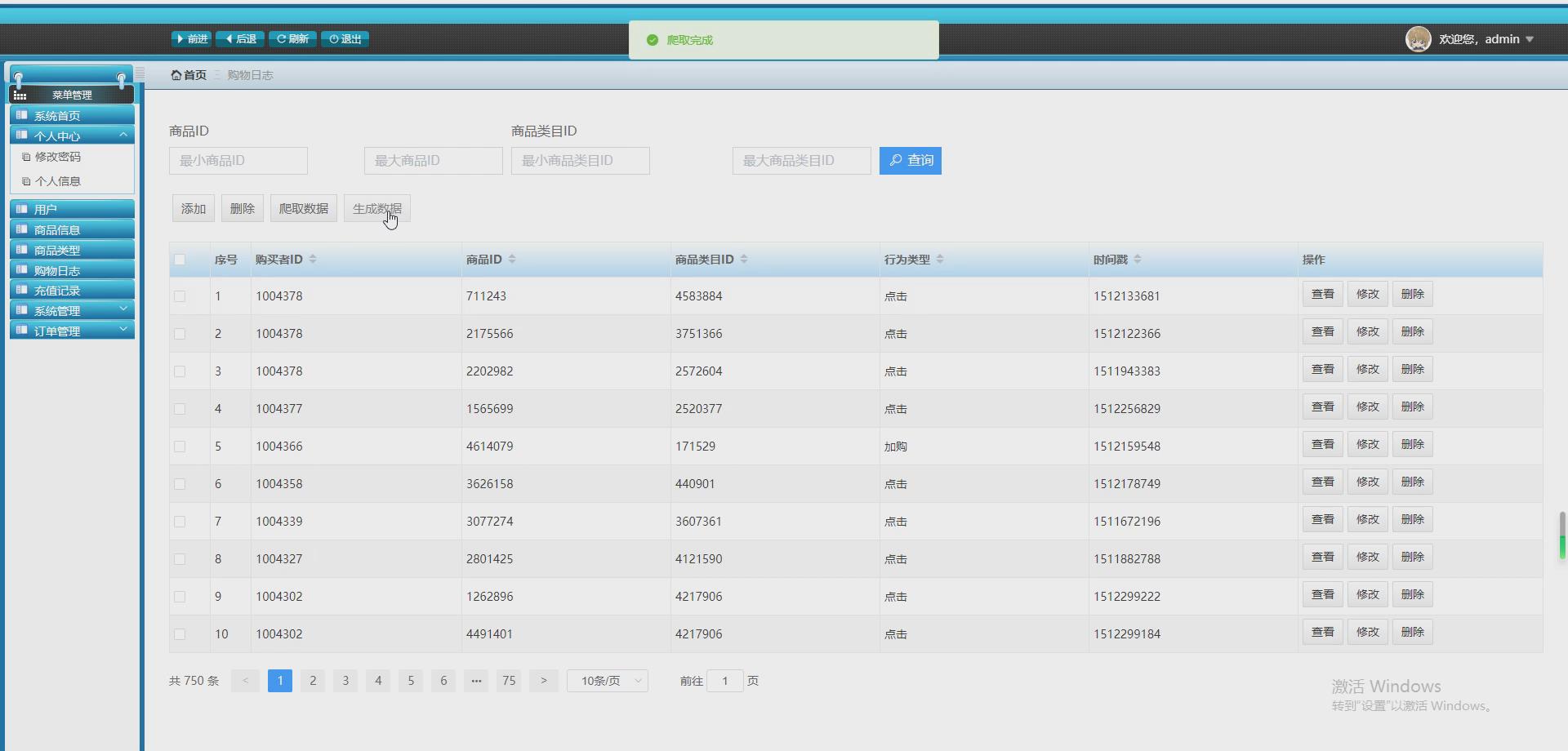Image resolution: width=1568 pixels, height=751 pixels.
Task: Go to pagination page 6
Action: 443,681
